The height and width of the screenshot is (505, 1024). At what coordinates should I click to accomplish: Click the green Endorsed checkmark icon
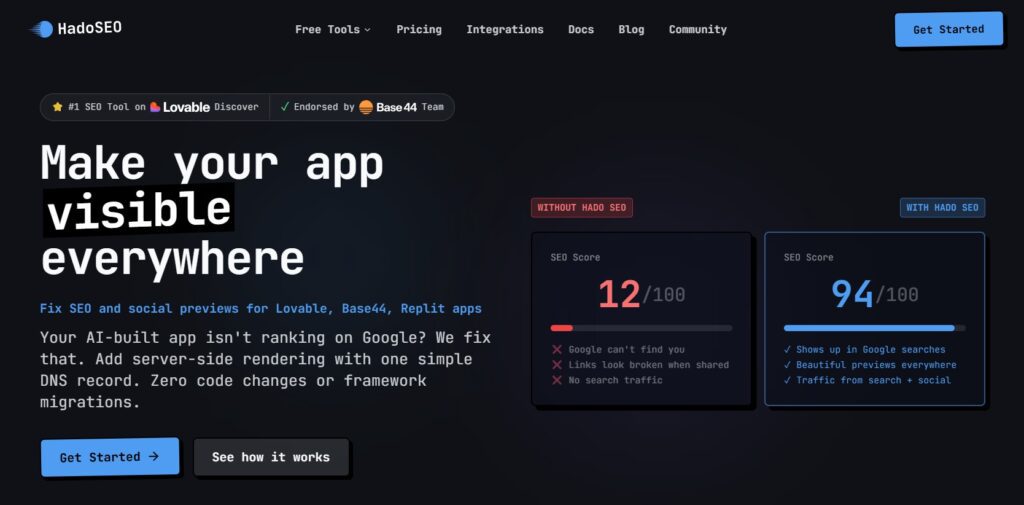[x=285, y=106]
